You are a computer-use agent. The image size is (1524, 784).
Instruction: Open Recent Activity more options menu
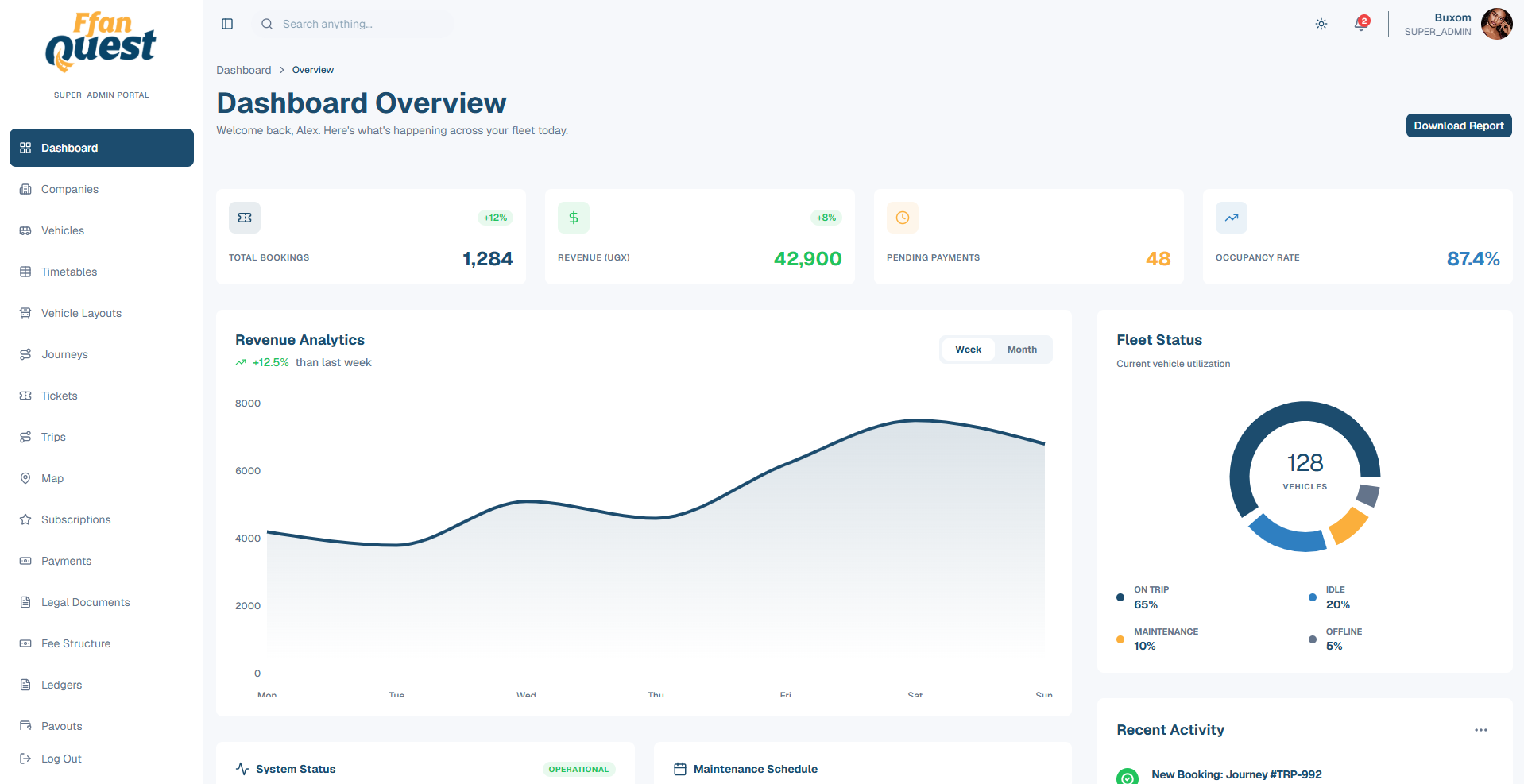[x=1481, y=730]
